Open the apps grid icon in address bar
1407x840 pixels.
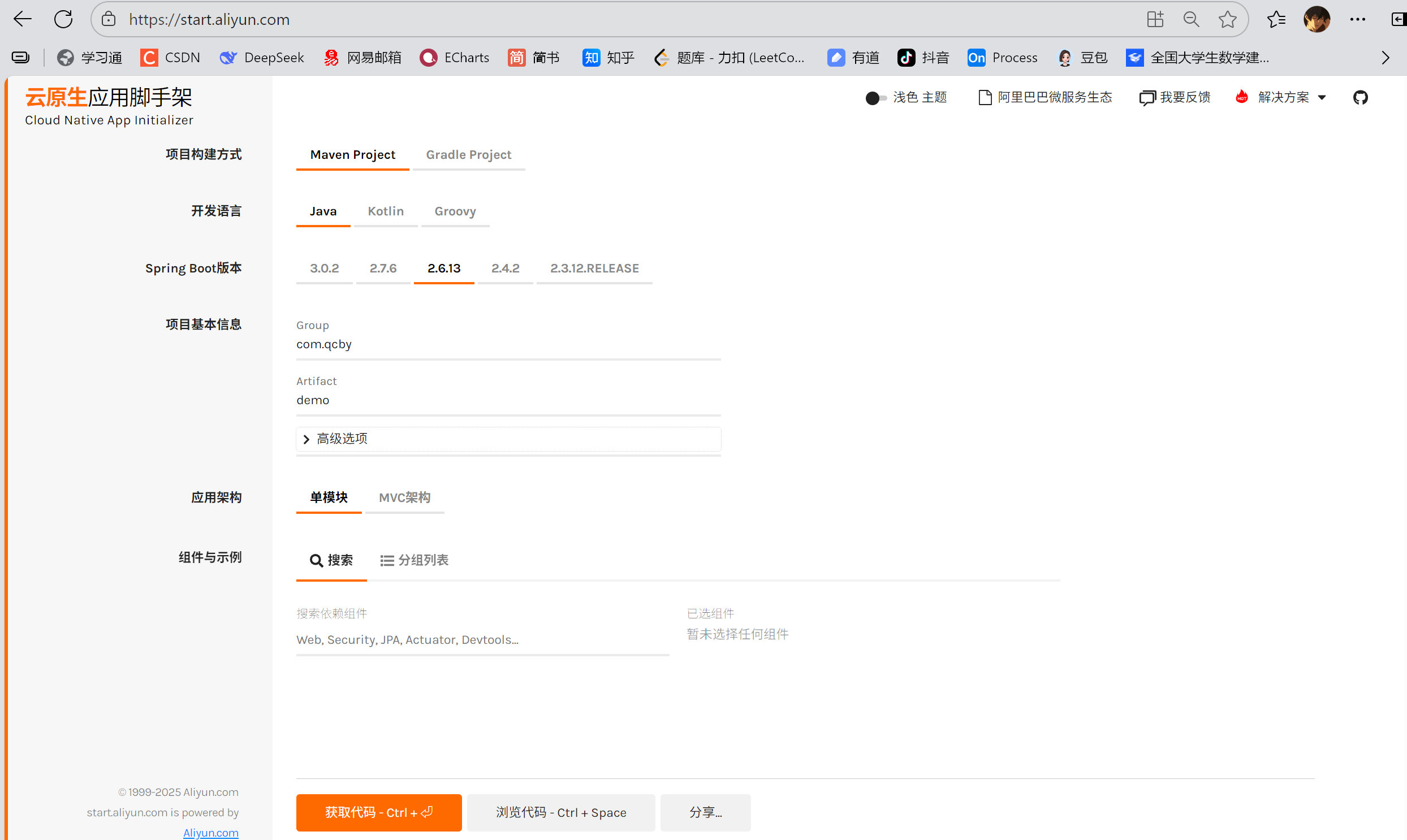[1155, 19]
